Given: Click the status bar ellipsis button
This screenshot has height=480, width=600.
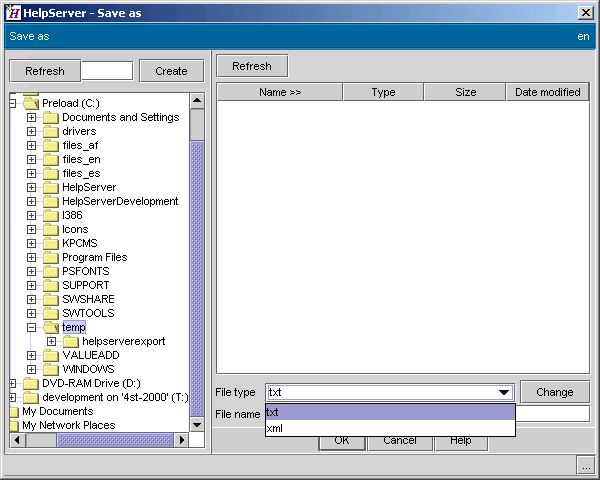Looking at the screenshot, I should (585, 465).
